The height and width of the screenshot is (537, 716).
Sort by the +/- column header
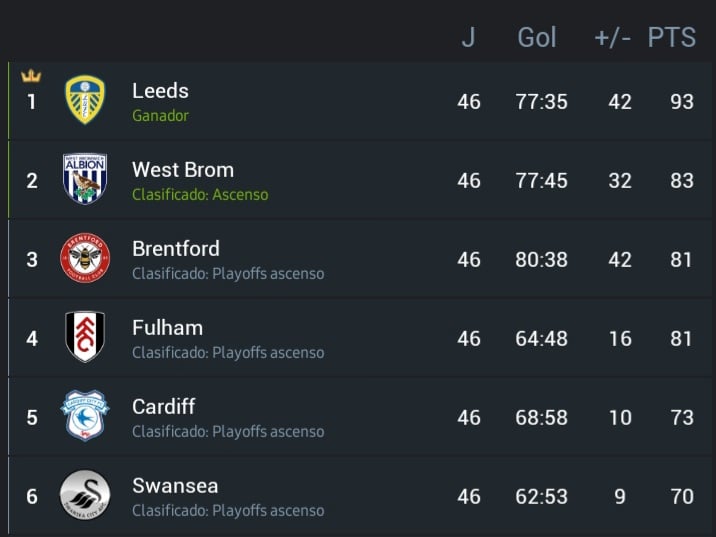(x=613, y=38)
